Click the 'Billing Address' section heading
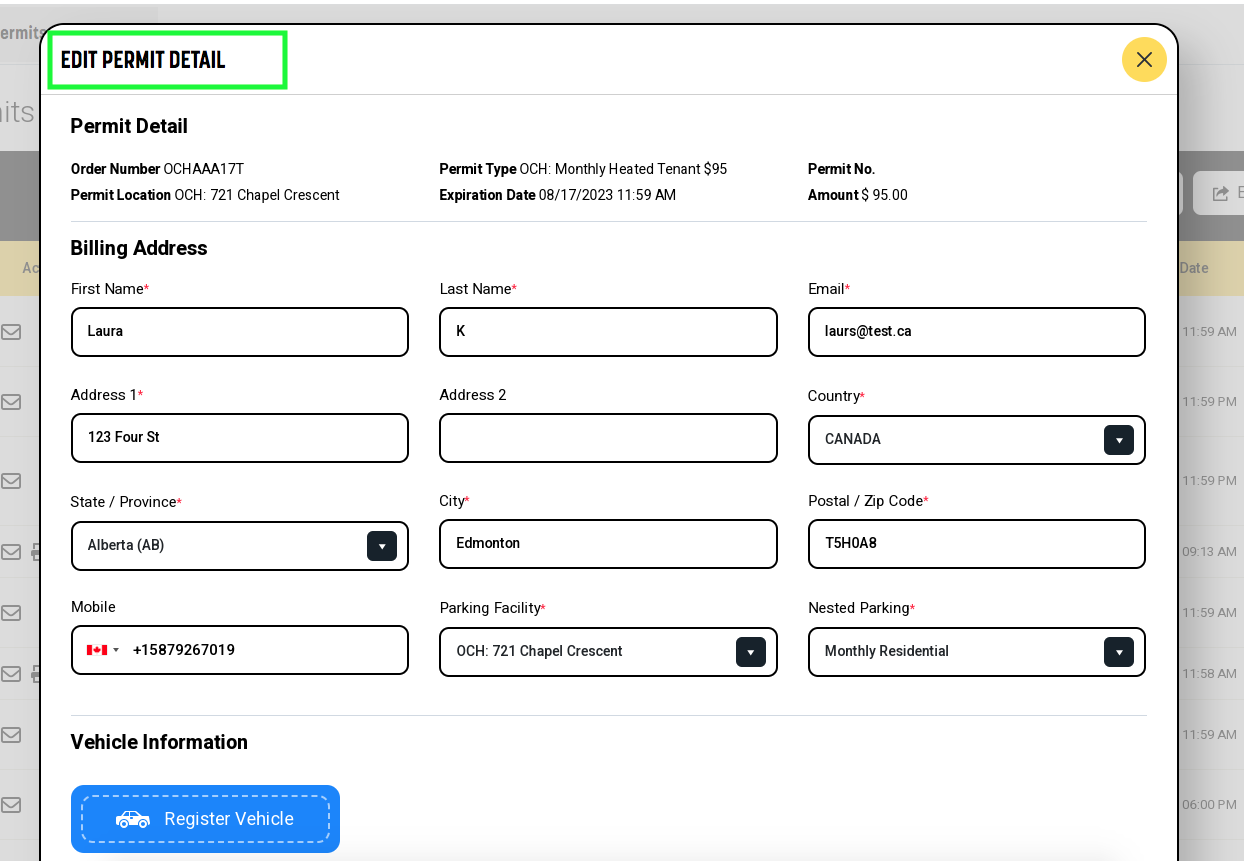The height and width of the screenshot is (861, 1244). (x=139, y=248)
